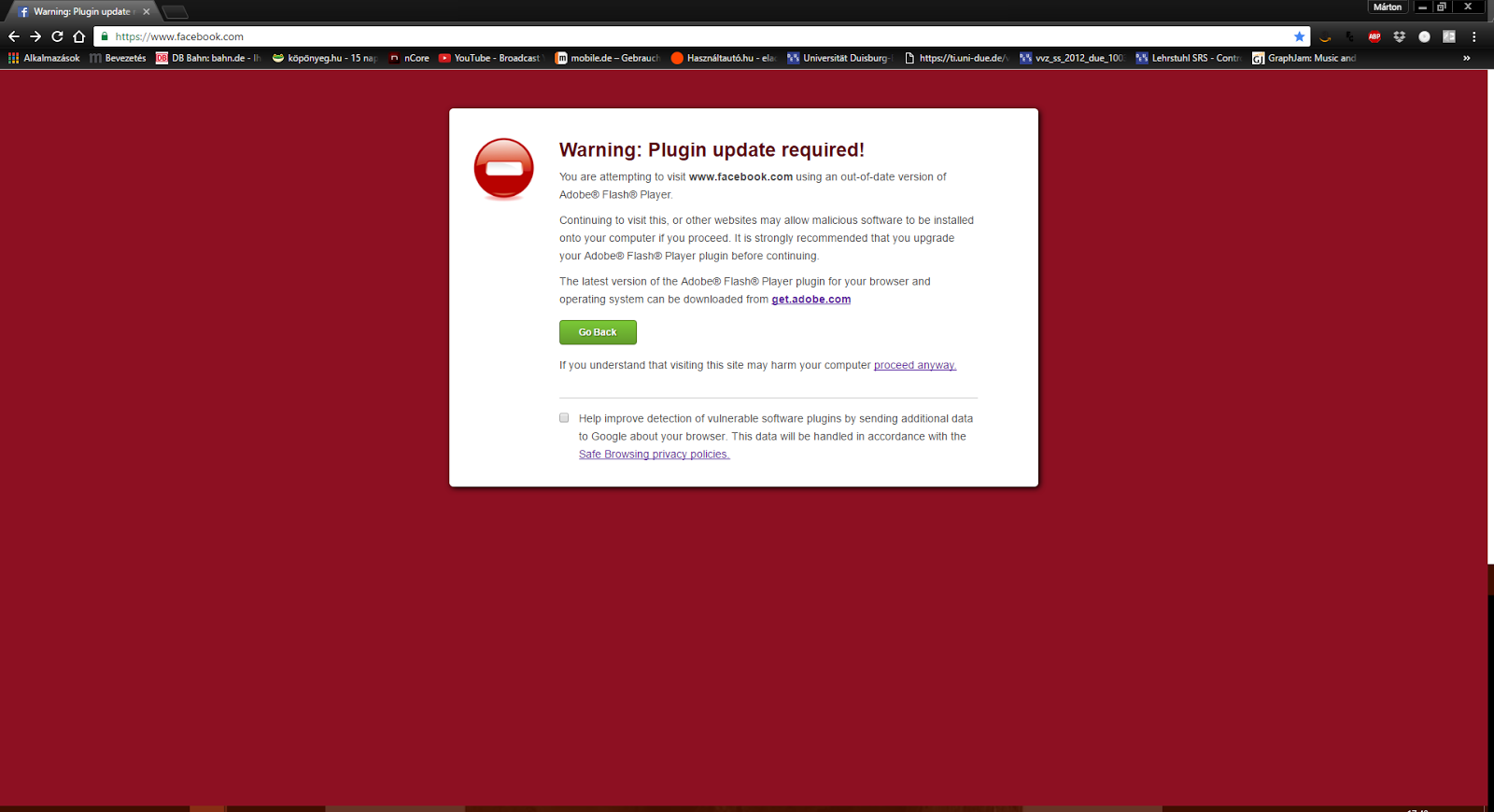Screen dimensions: 1494x812
Task: Click the green padlock security icon
Action: 105,36
